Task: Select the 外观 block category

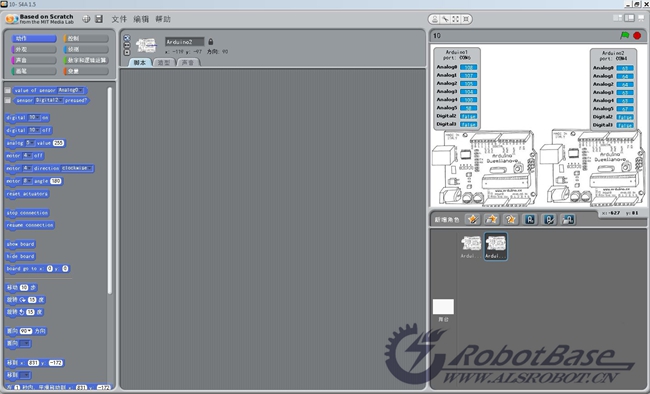Action: point(34,49)
